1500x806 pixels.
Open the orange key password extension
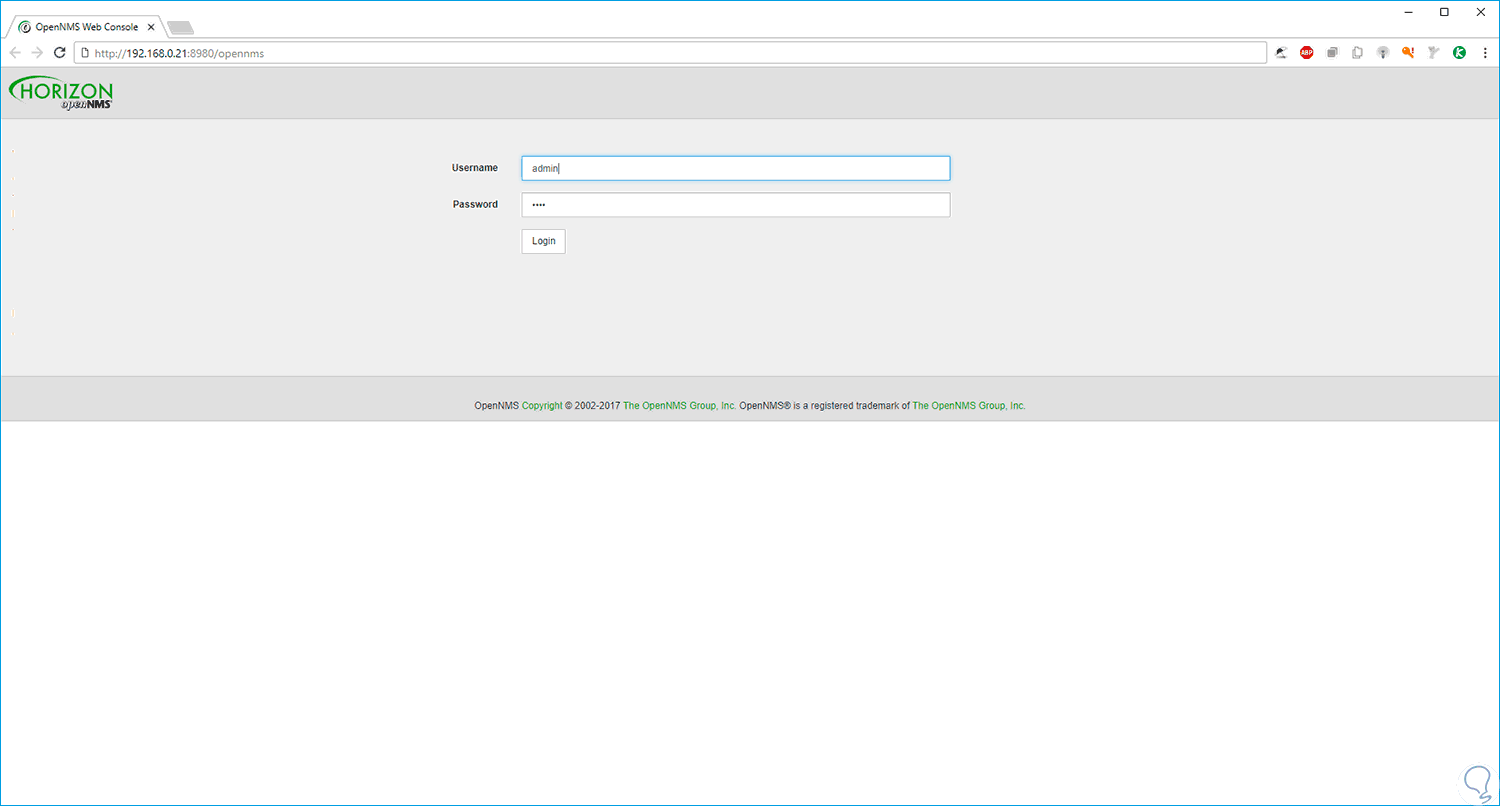click(x=1408, y=53)
